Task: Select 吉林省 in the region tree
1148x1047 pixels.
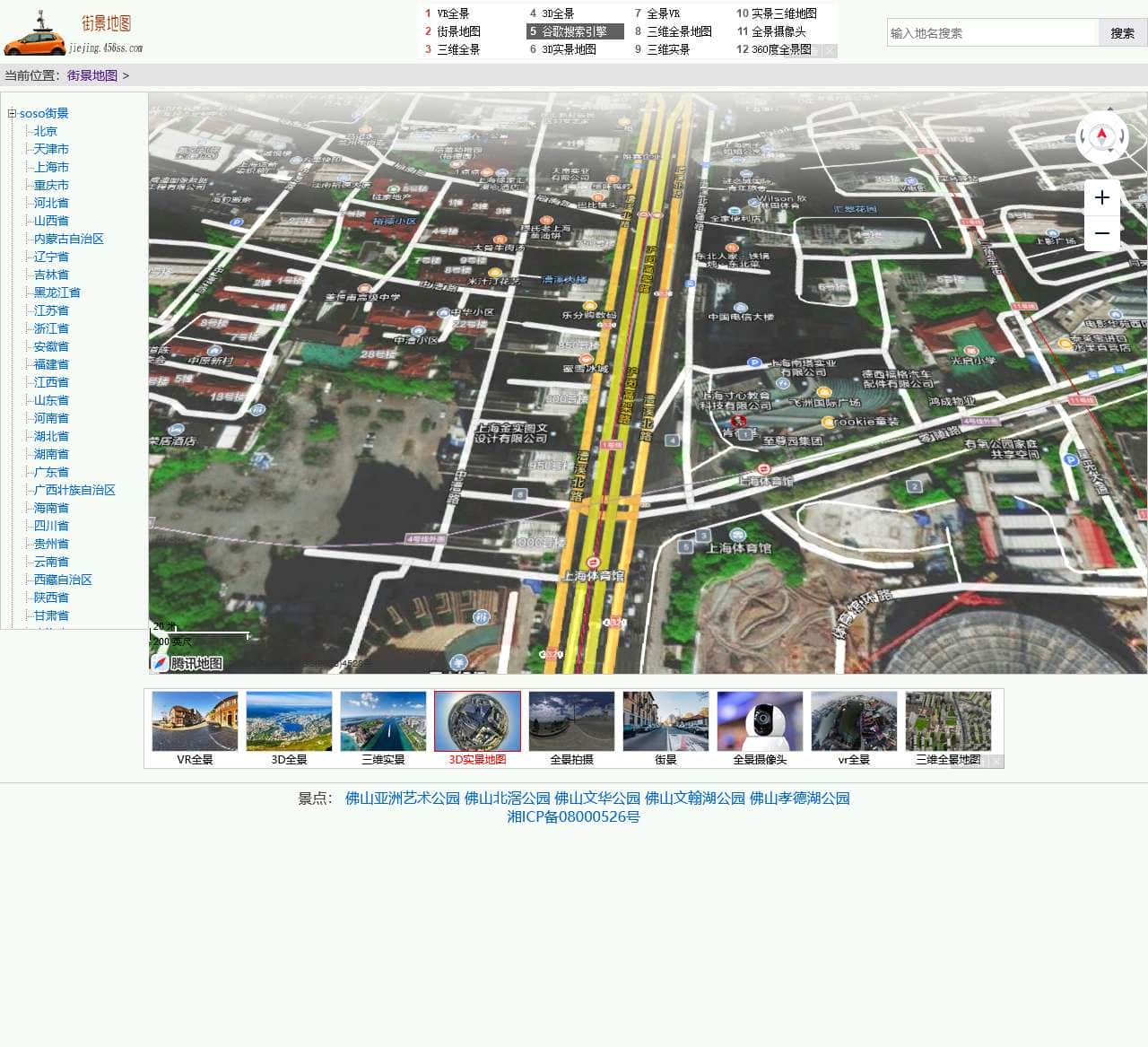Action: click(51, 275)
